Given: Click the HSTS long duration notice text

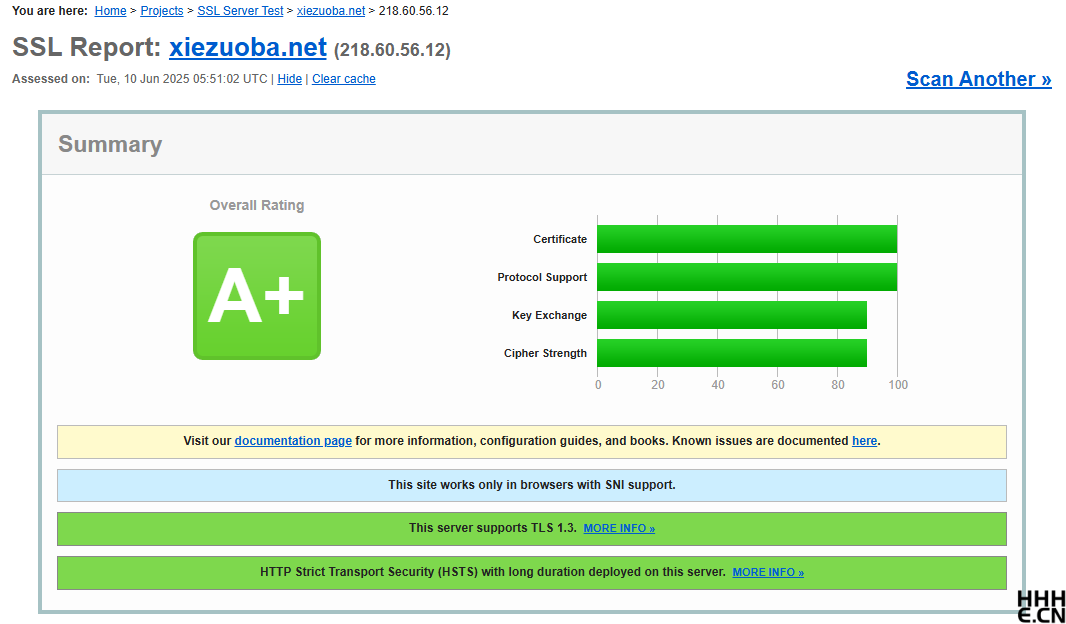Looking at the screenshot, I should pyautogui.click(x=493, y=572).
